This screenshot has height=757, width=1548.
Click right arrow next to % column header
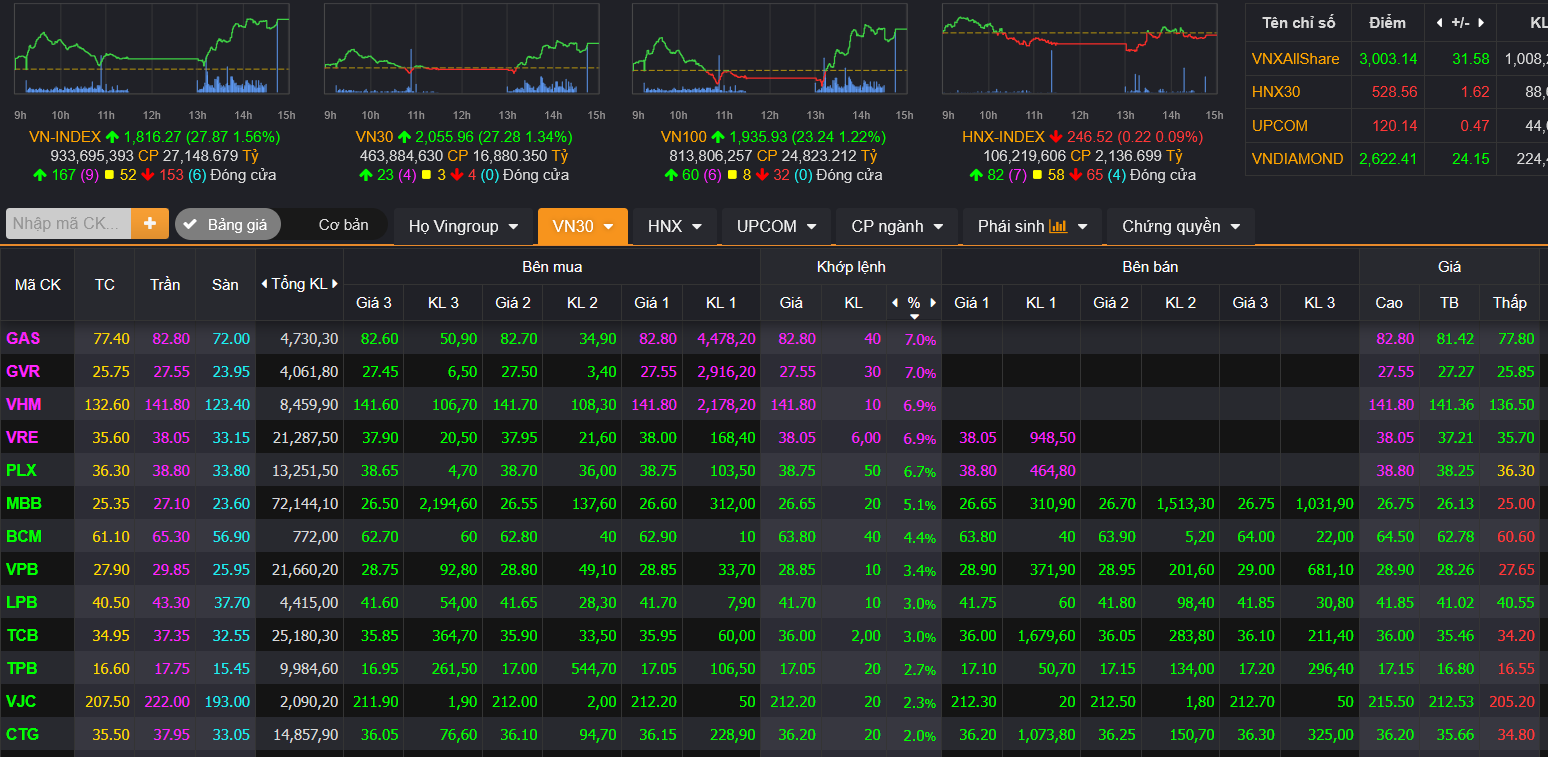pos(933,302)
